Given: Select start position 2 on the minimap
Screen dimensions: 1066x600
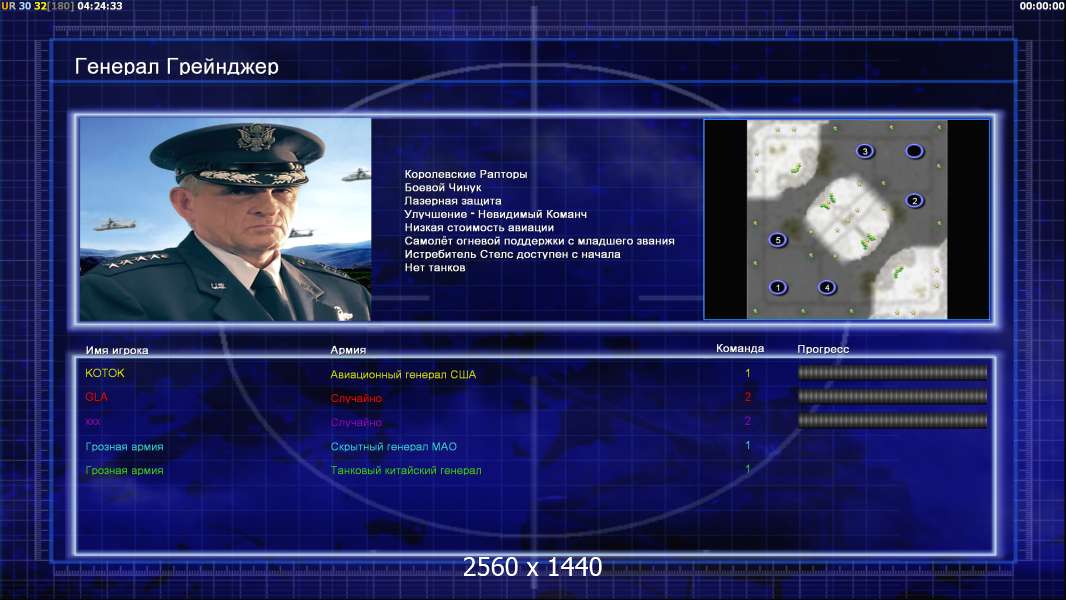Looking at the screenshot, I should (x=914, y=200).
